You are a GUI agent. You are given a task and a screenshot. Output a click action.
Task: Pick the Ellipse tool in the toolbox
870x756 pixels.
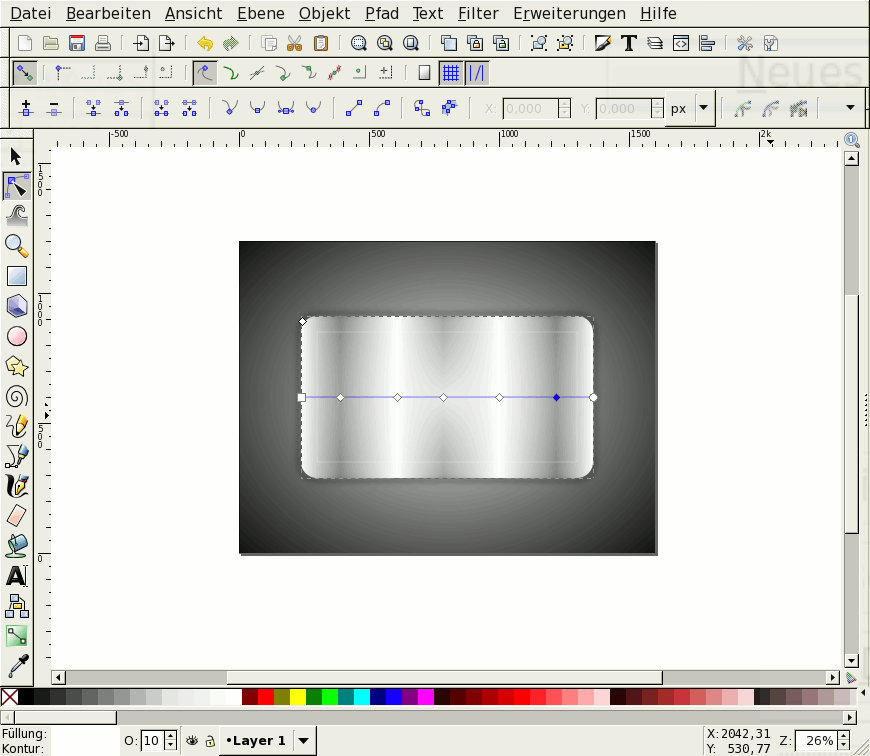click(16, 336)
